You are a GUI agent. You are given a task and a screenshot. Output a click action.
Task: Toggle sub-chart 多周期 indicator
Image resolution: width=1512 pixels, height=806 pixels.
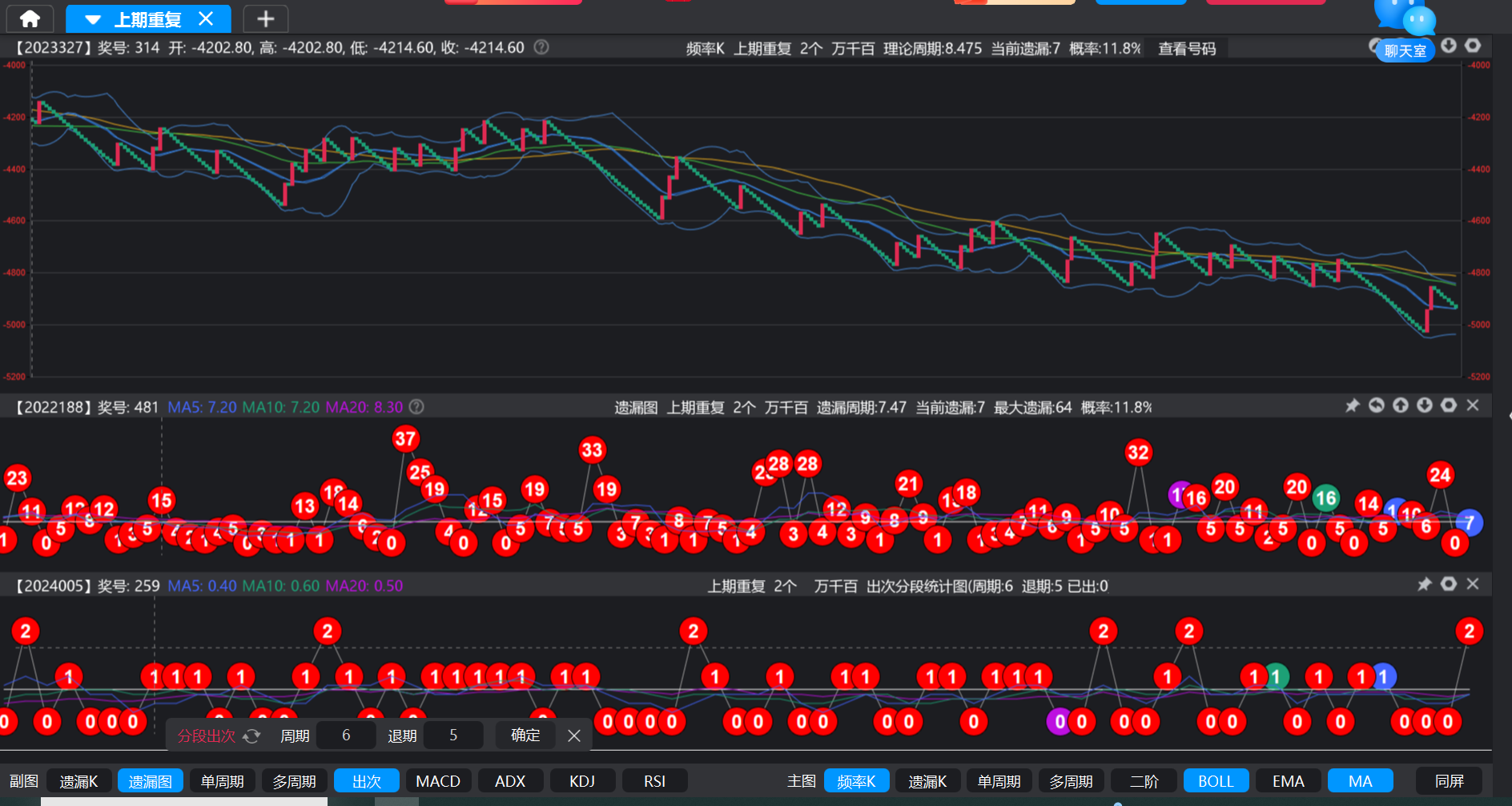(x=295, y=781)
